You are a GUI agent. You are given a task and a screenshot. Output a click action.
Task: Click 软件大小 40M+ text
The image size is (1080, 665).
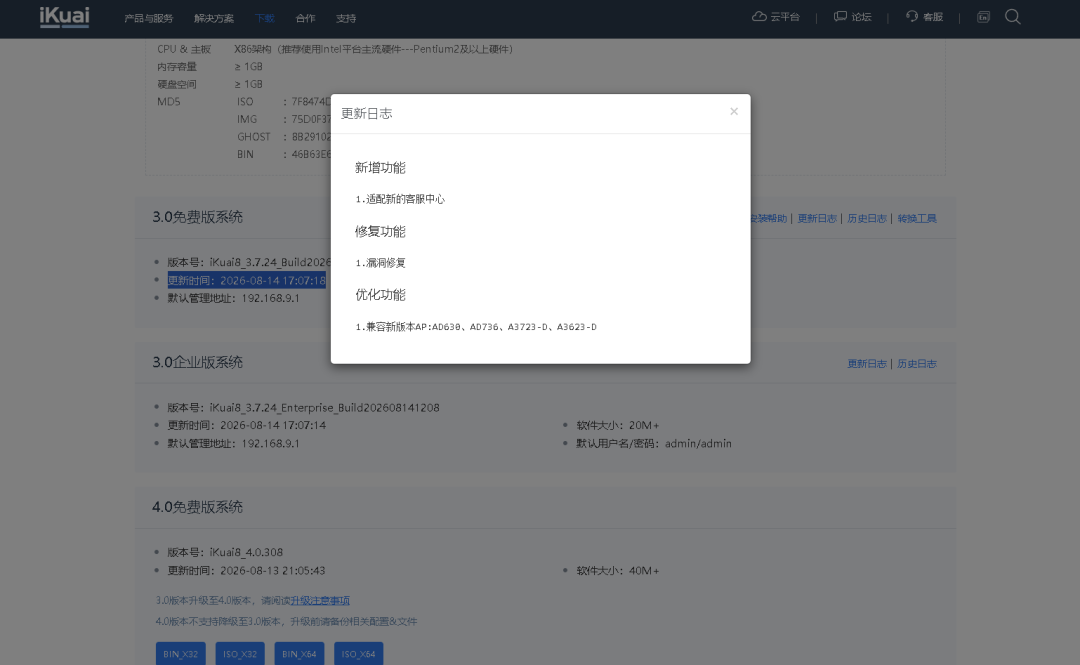[617, 571]
